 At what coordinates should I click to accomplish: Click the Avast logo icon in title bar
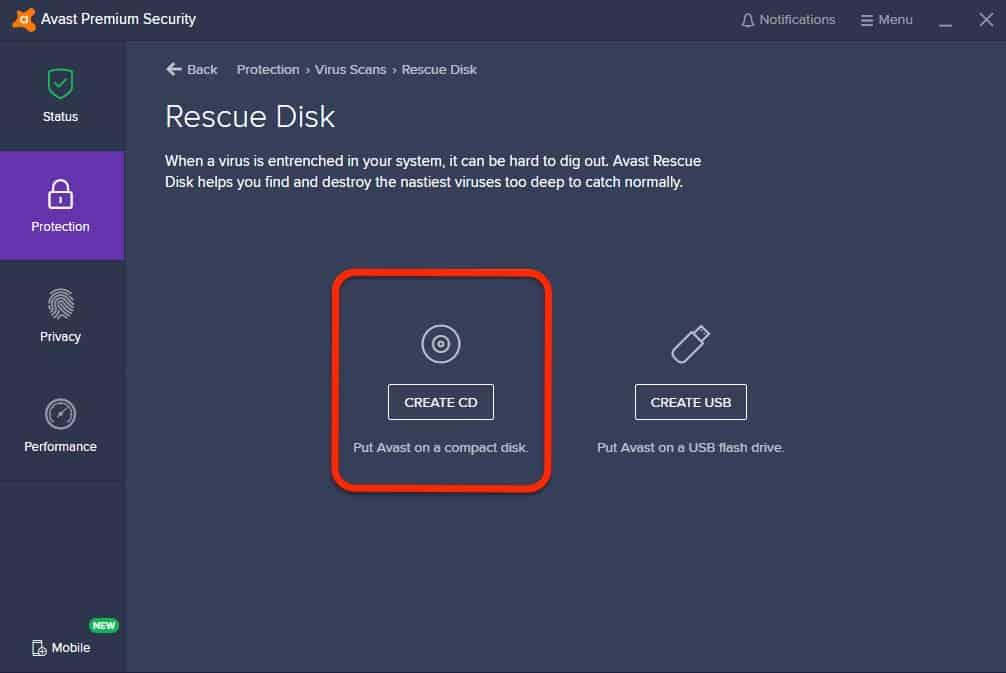pyautogui.click(x=24, y=19)
